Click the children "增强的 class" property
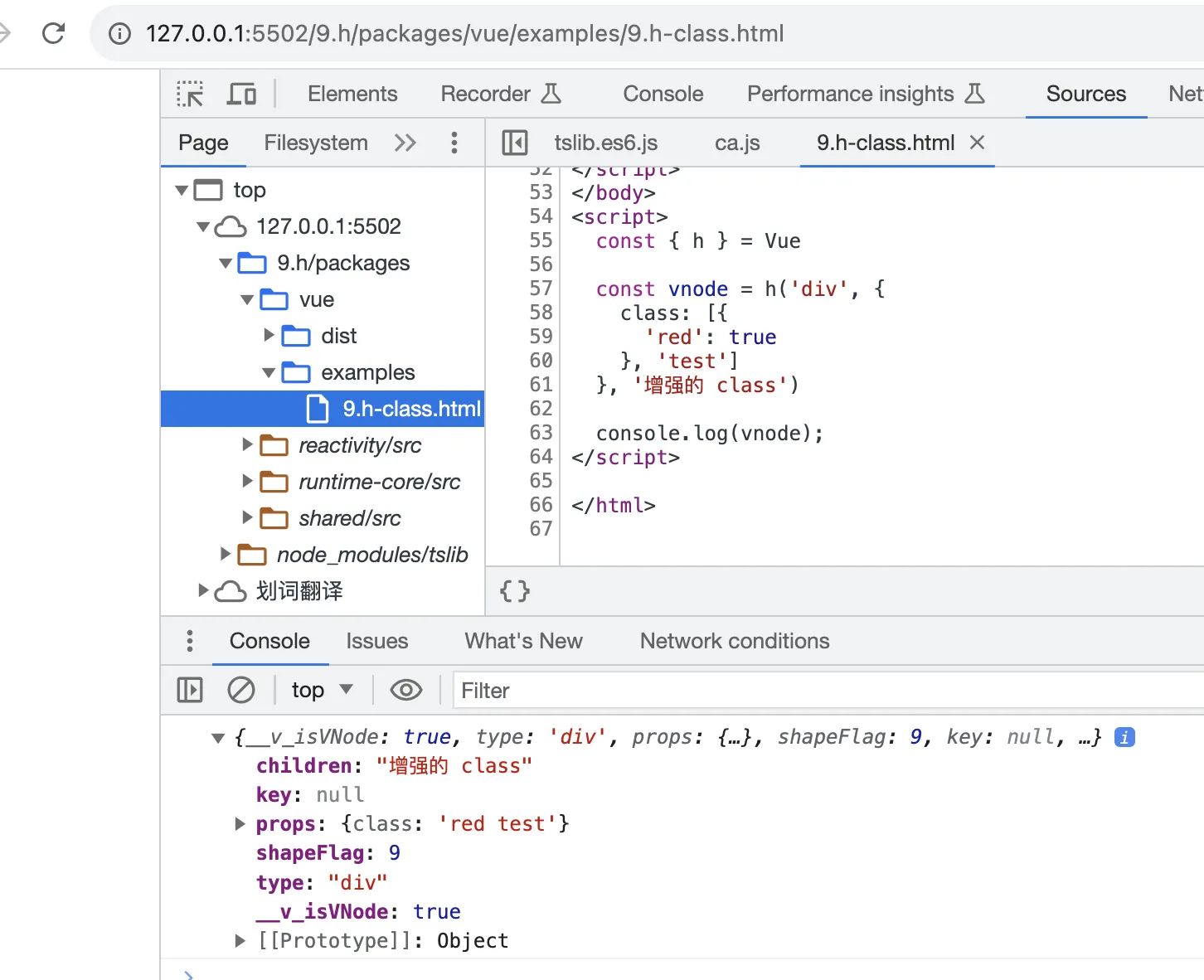 point(394,765)
